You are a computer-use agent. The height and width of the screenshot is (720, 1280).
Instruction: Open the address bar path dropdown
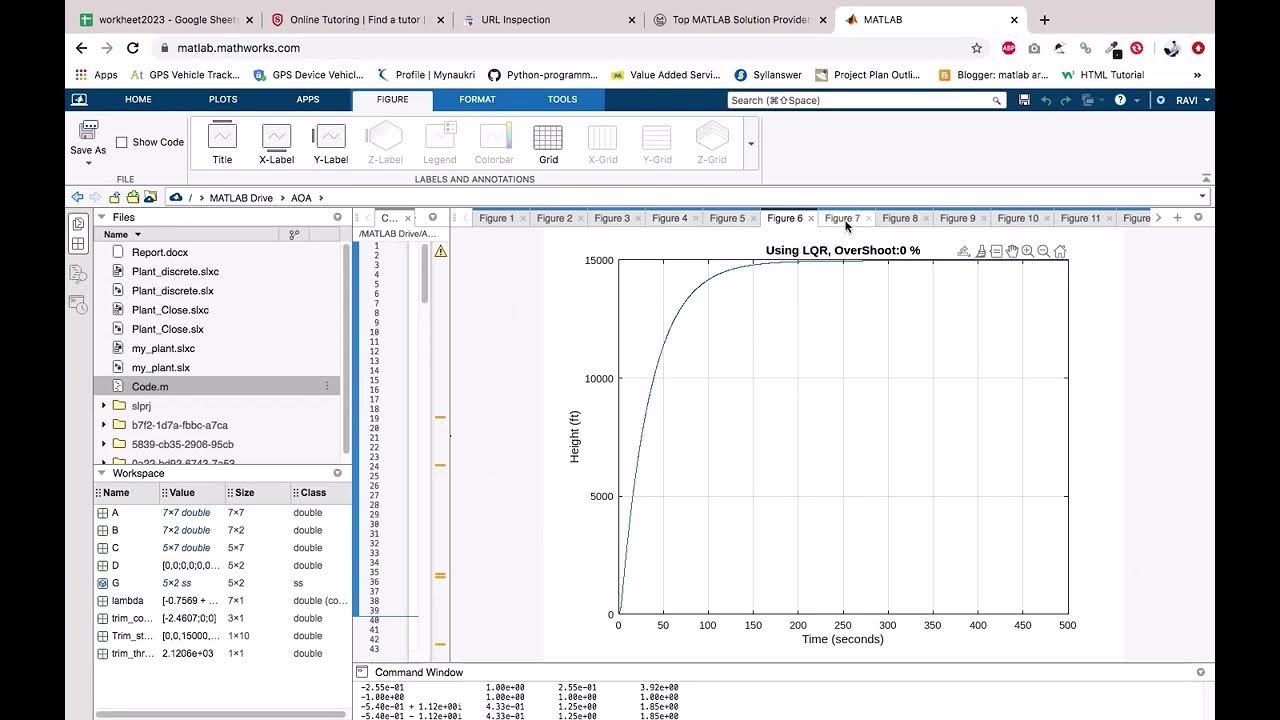[1202, 197]
